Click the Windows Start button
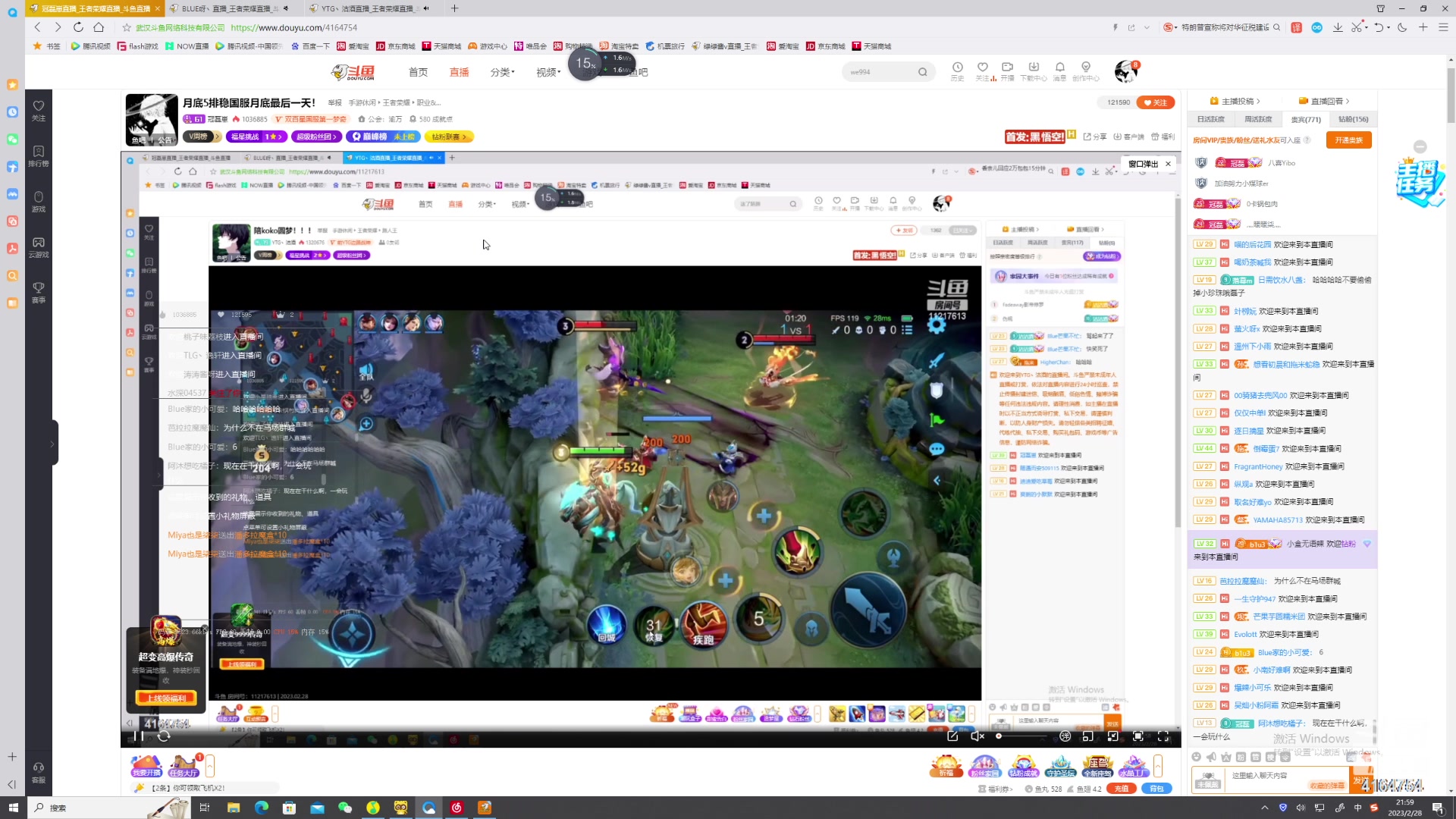The height and width of the screenshot is (819, 1456). coord(13,808)
